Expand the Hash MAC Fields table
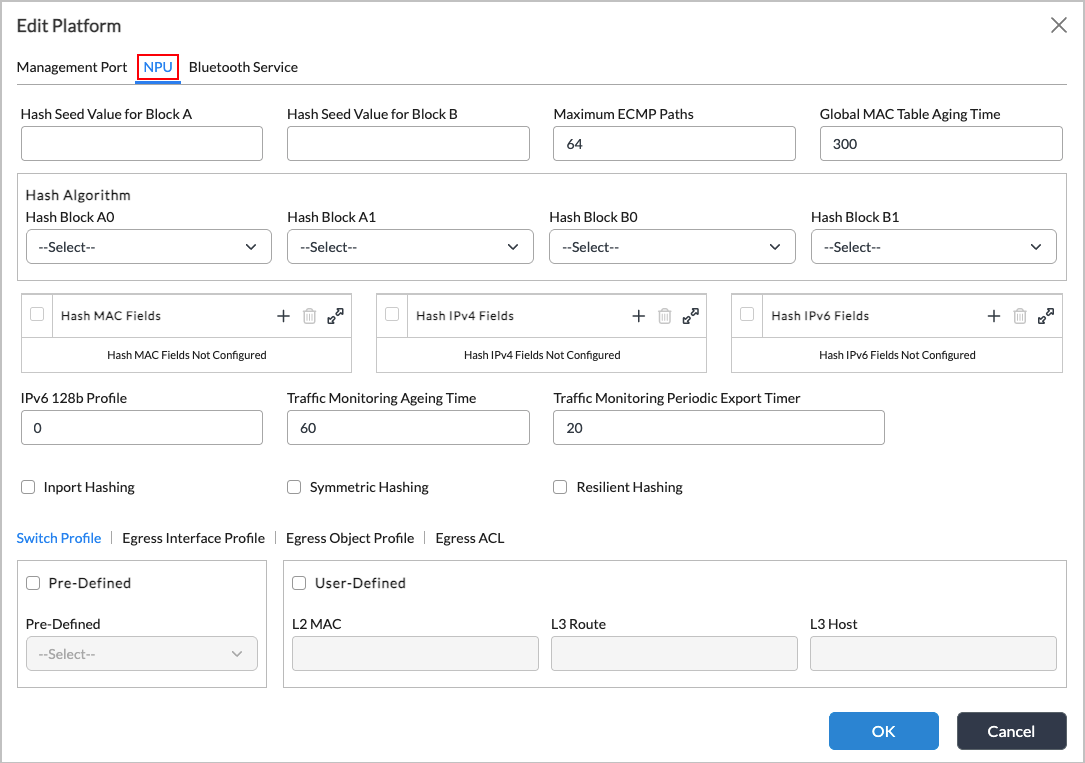This screenshot has width=1085, height=763. pyautogui.click(x=336, y=316)
